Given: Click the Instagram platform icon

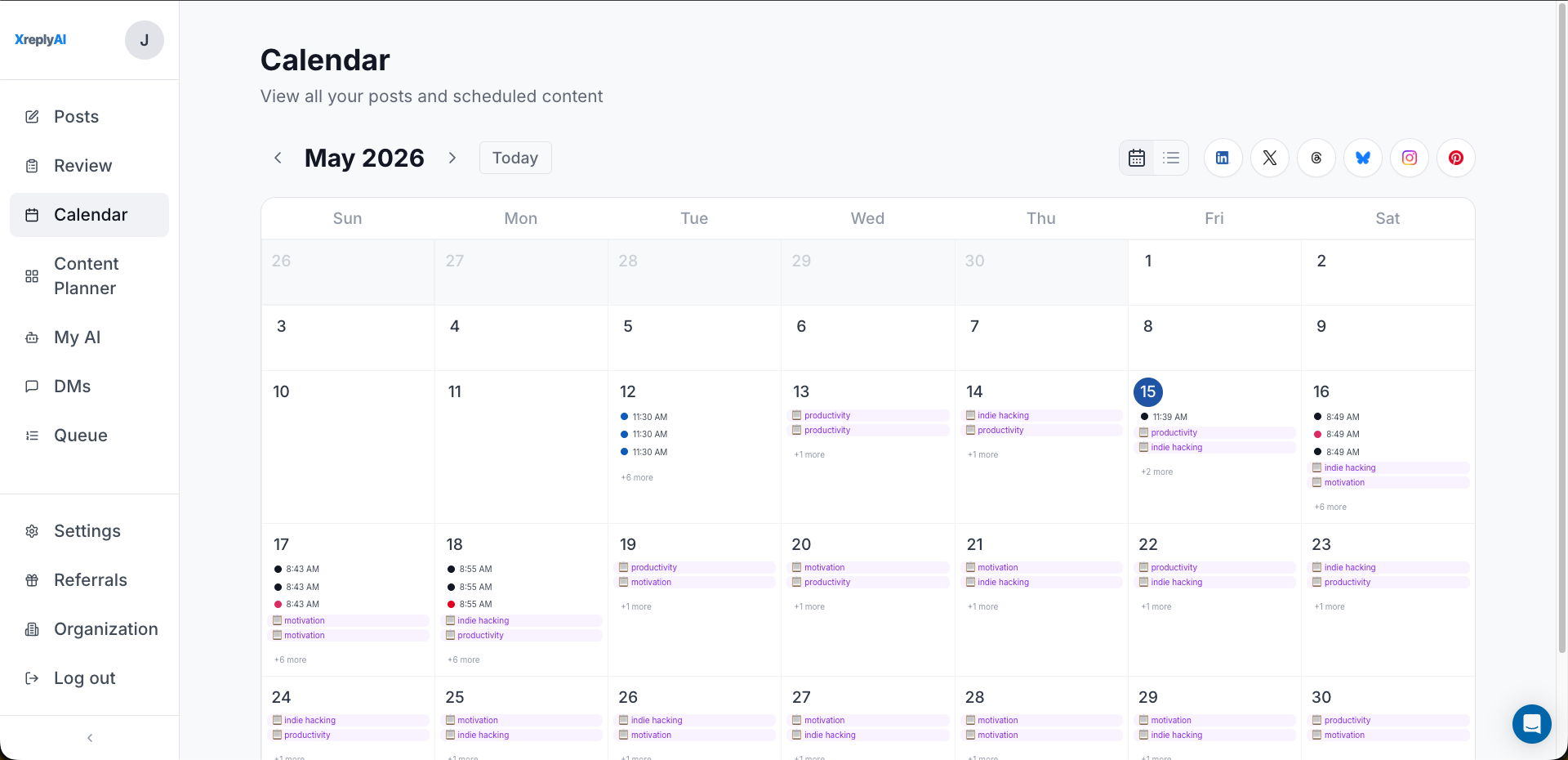Looking at the screenshot, I should click(1409, 158).
